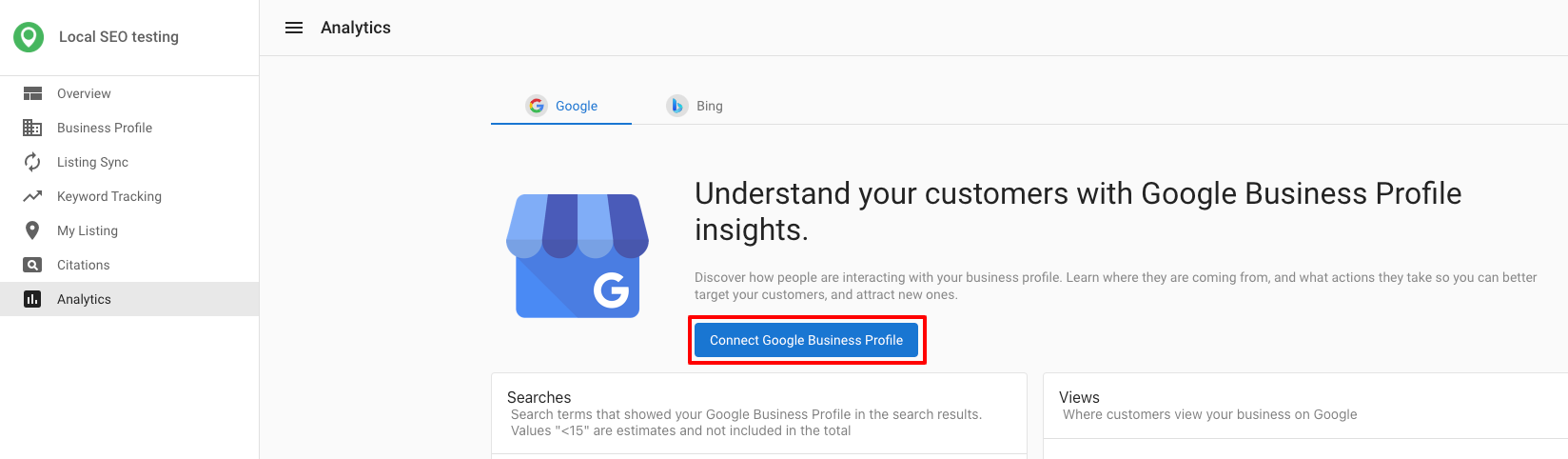Click the Google G logo in the tab
This screenshot has height=459, width=1568.
click(x=537, y=106)
